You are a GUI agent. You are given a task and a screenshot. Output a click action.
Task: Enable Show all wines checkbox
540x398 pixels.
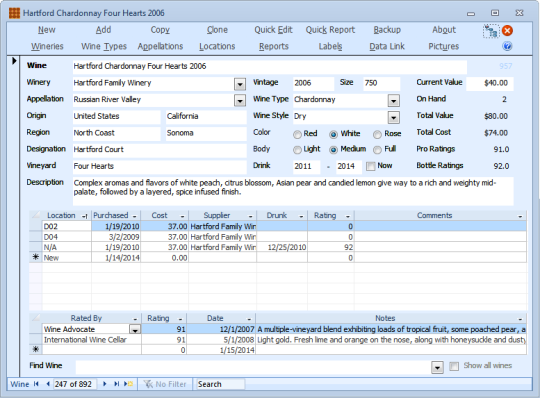[x=454, y=366]
